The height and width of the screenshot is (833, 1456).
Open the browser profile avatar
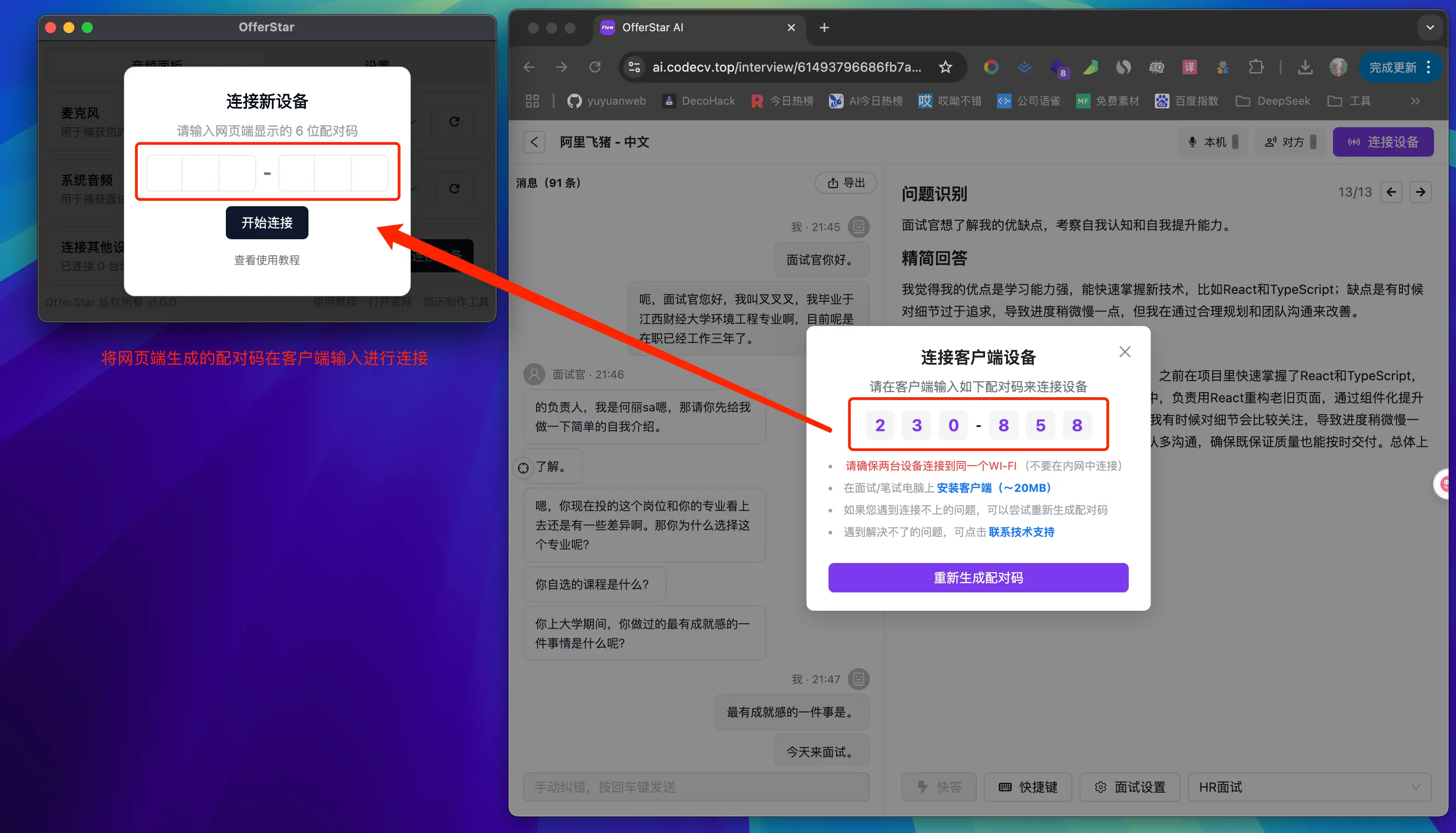(x=1338, y=68)
